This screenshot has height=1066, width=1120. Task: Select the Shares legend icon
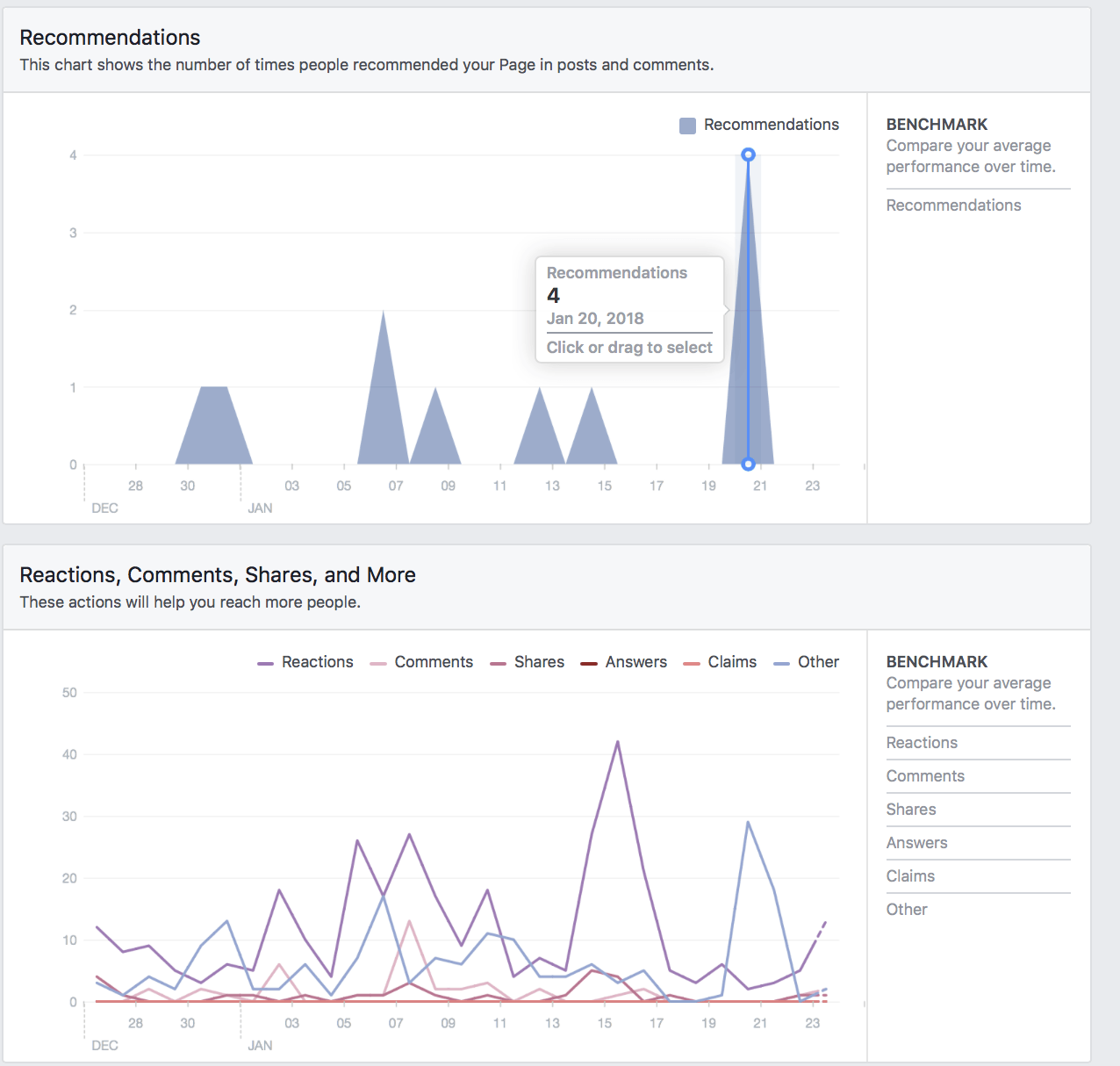(499, 662)
